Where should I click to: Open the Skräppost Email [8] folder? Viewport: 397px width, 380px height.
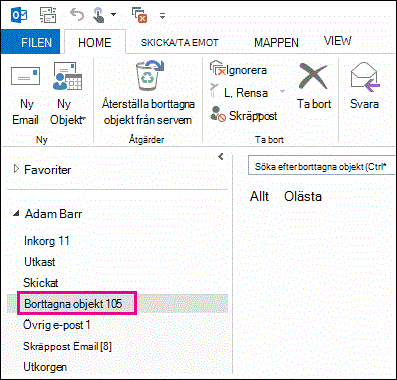click(67, 346)
